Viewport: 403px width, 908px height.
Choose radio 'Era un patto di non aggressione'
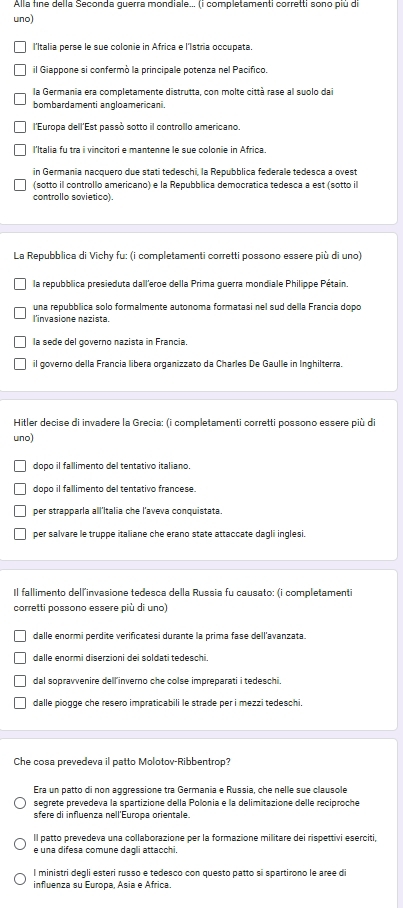pyautogui.click(x=20, y=803)
